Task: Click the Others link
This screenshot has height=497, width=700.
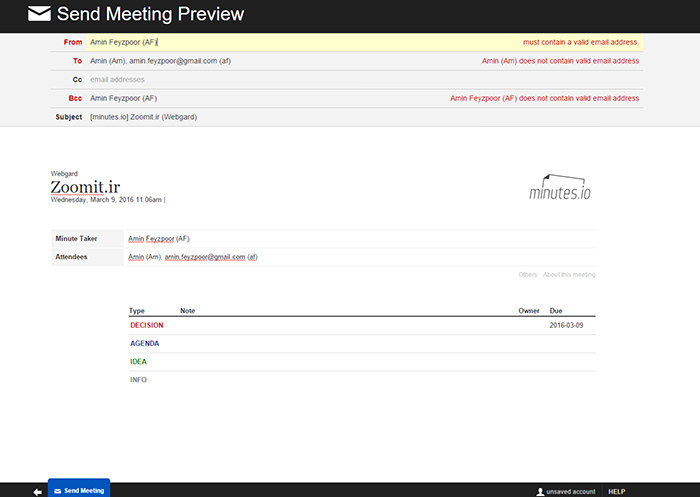Action: pyautogui.click(x=528, y=275)
